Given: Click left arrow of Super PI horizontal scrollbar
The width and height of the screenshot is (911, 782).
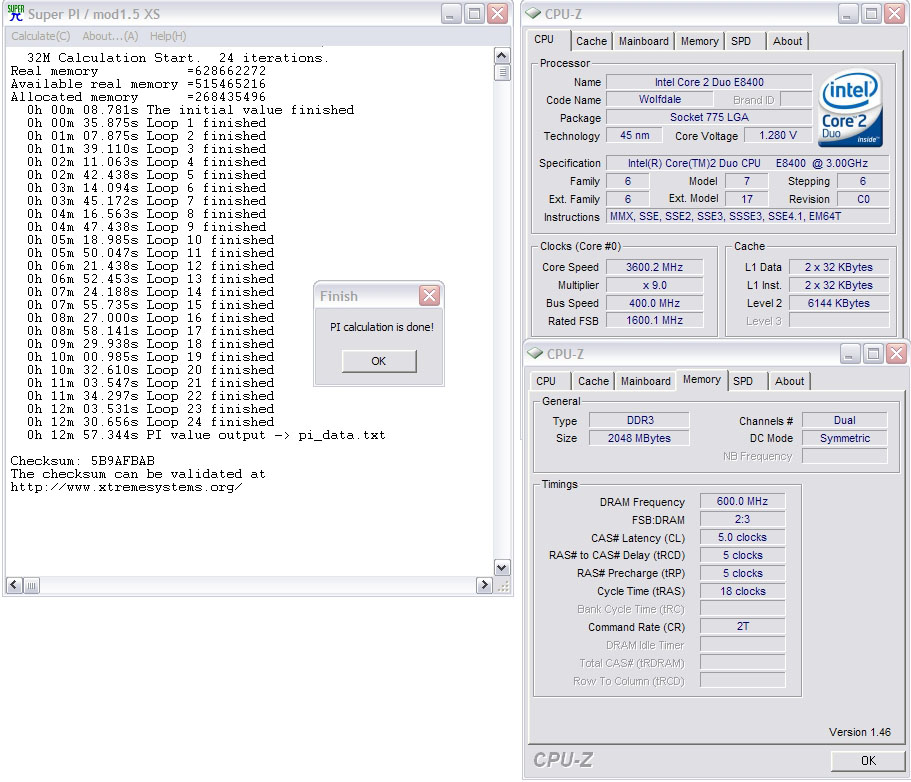Looking at the screenshot, I should coord(15,585).
